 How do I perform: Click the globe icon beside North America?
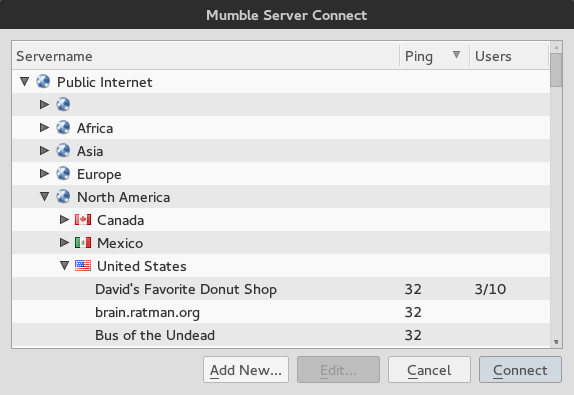pos(63,197)
